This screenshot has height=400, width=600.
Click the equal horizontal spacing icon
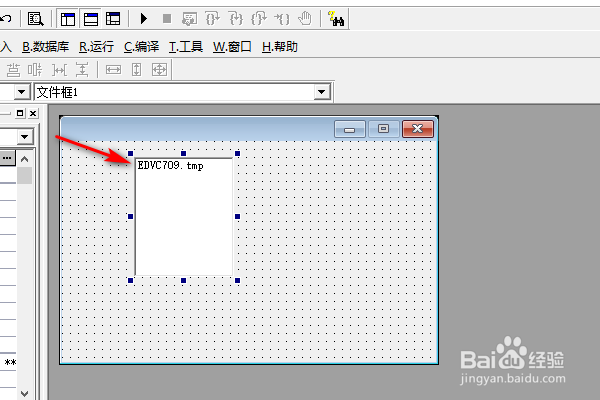pos(59,70)
